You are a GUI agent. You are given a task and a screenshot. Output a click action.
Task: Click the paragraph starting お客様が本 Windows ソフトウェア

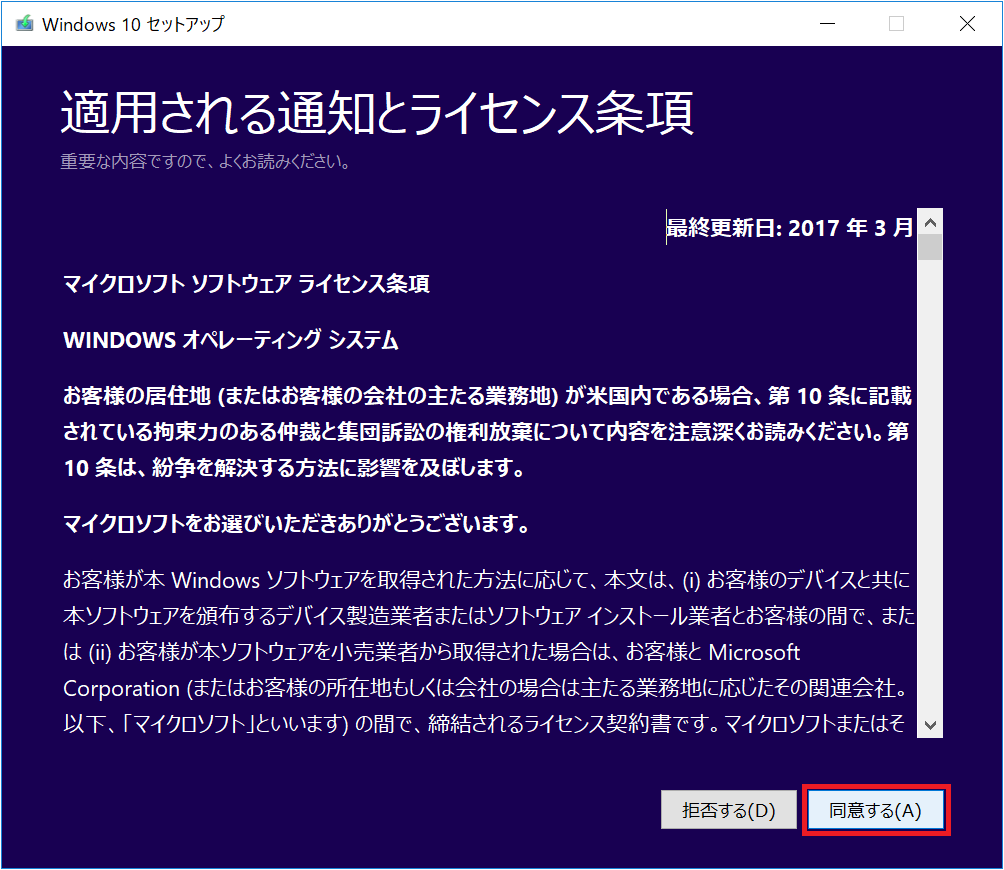click(x=487, y=581)
